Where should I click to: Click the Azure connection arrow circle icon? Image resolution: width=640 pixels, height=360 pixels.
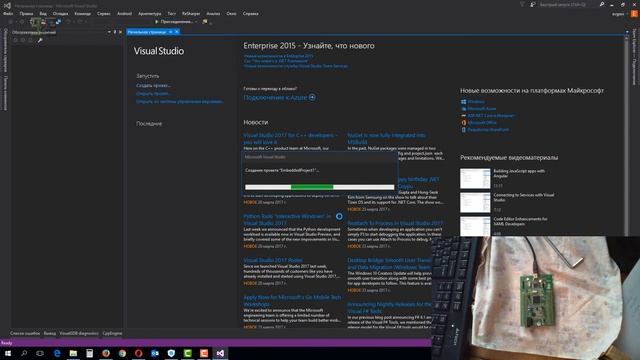pyautogui.click(x=312, y=98)
